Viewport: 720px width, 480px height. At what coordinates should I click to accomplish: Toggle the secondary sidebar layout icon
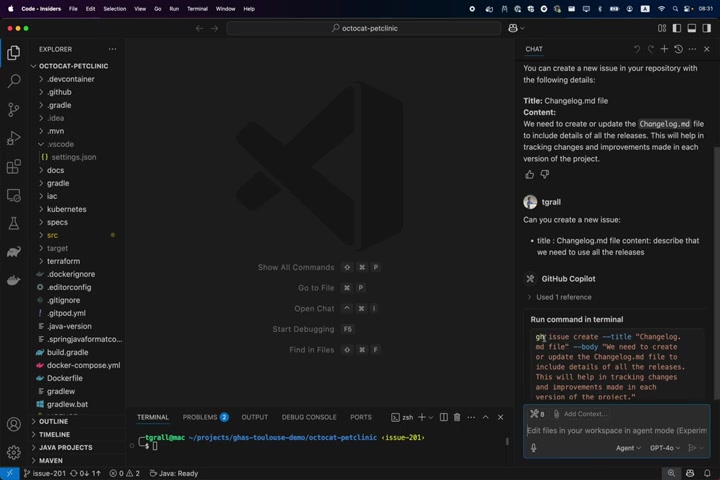[707, 28]
